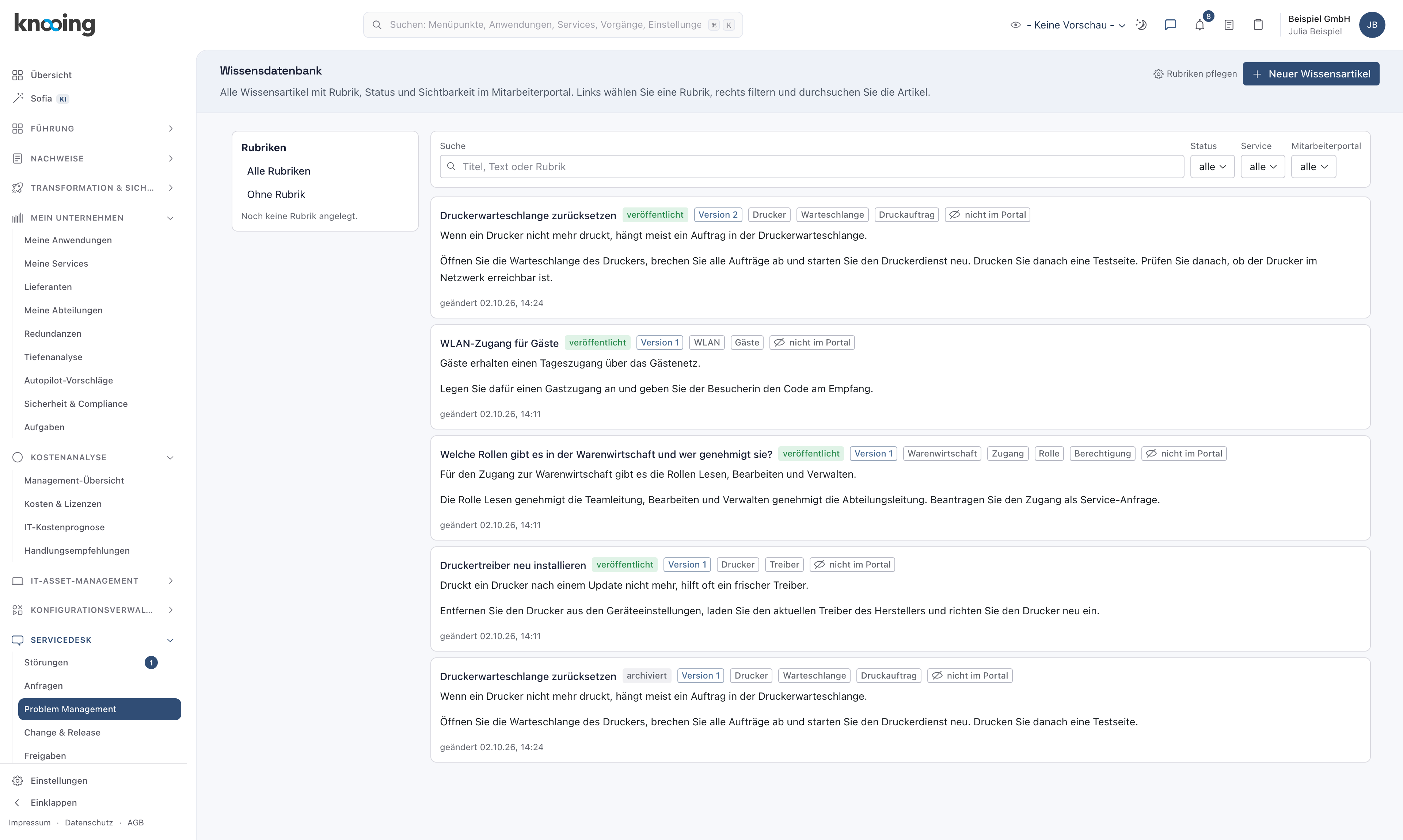Click the Störungen badge showing 1

pos(151,662)
